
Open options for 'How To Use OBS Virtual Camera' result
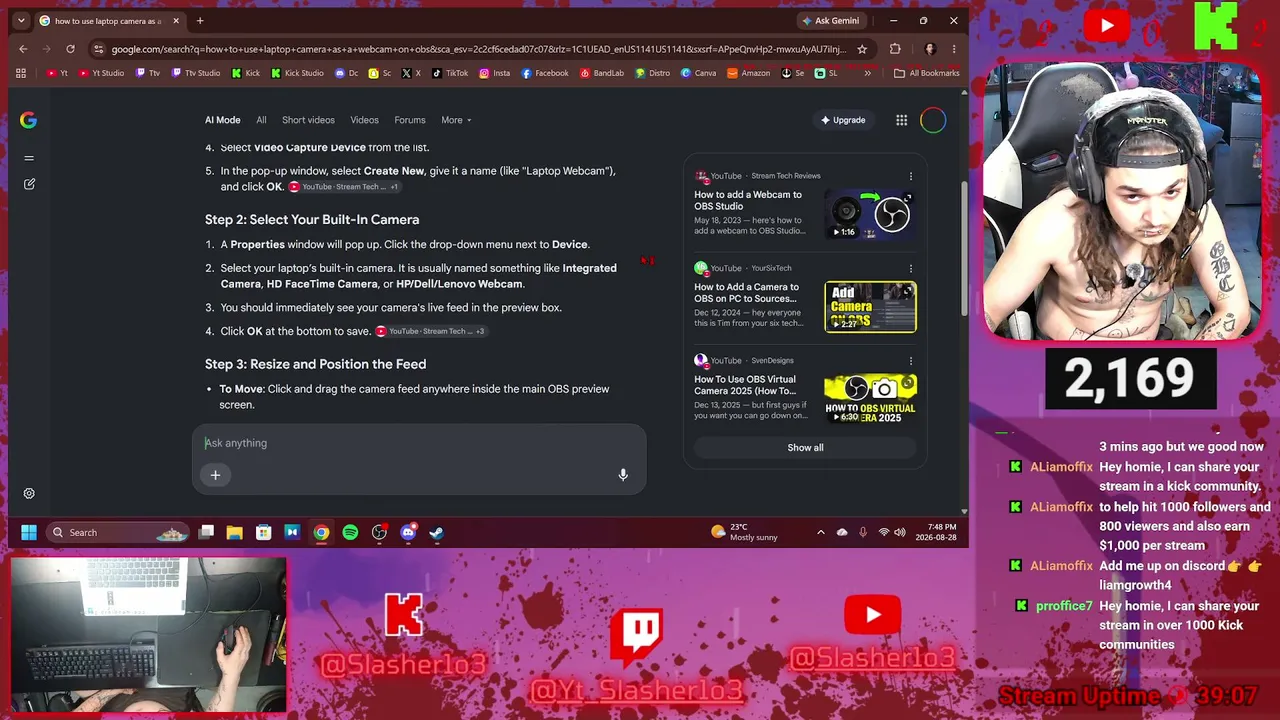(910, 360)
